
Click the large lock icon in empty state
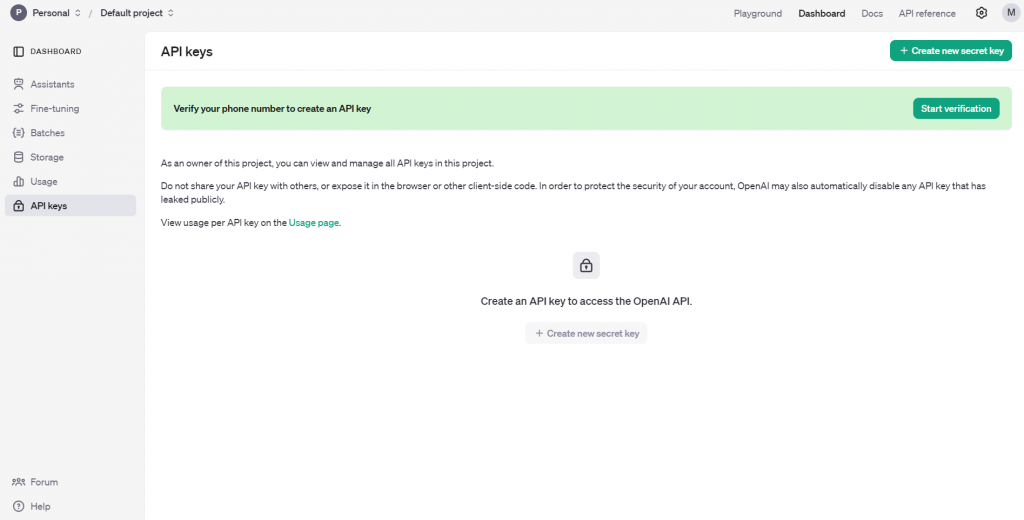tap(586, 265)
